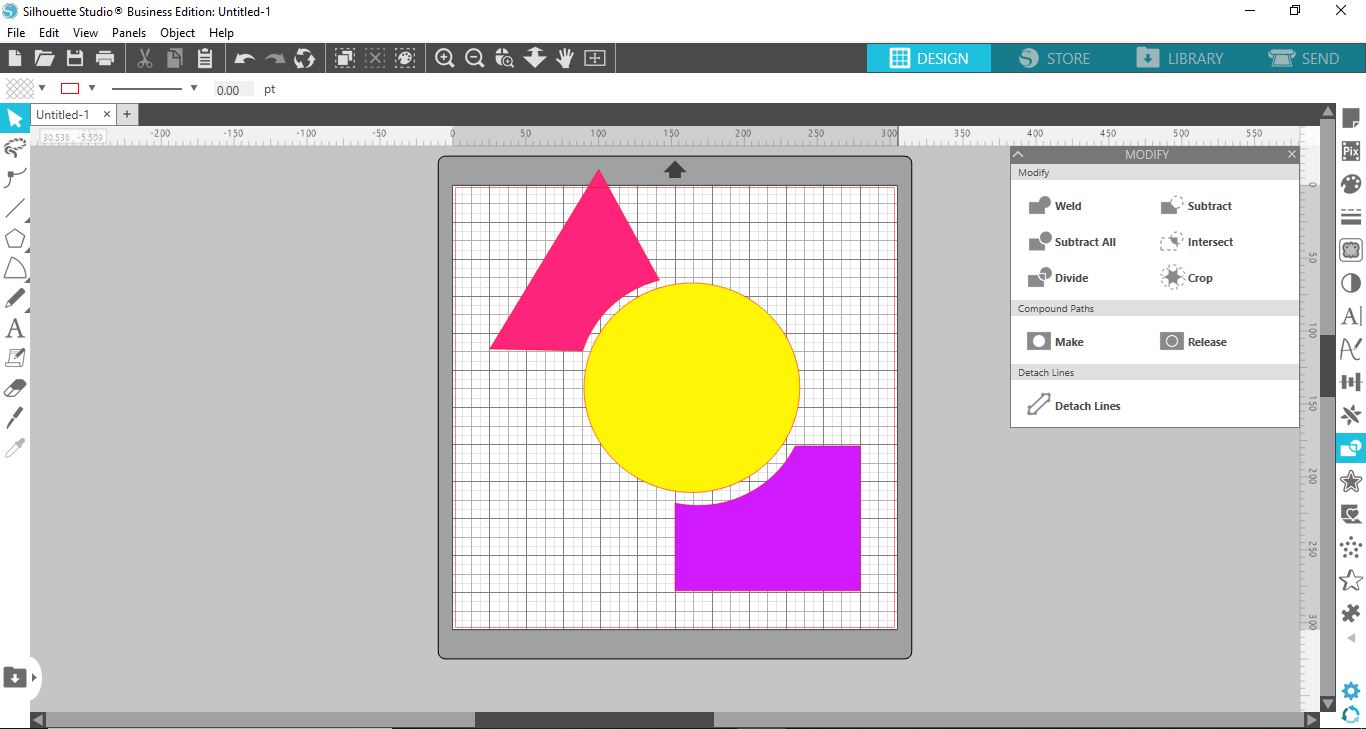Viewport: 1366px width, 729px height.
Task: Open the Page Setup panel
Action: (x=1350, y=117)
